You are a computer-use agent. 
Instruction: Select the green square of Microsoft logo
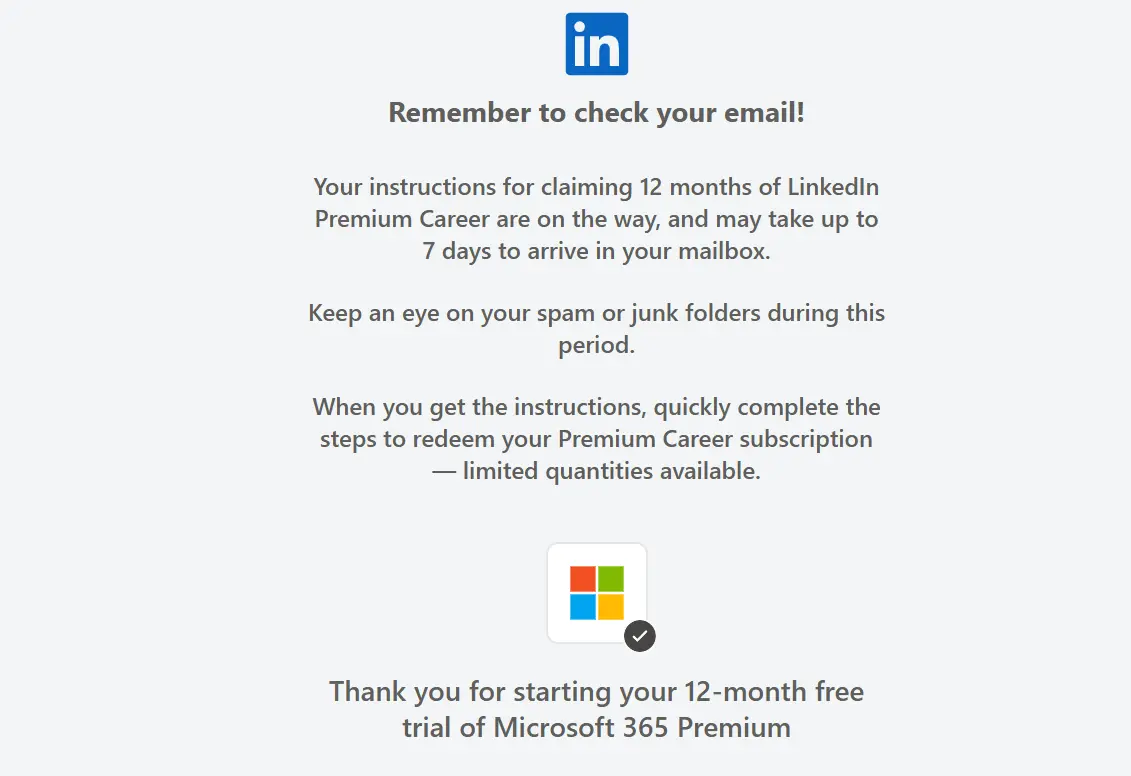pyautogui.click(x=611, y=579)
